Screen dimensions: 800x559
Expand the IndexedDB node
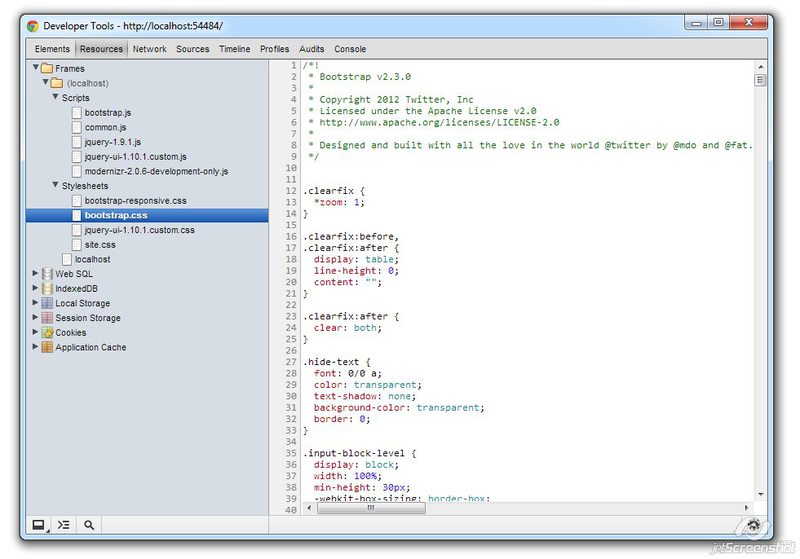[x=35, y=288]
